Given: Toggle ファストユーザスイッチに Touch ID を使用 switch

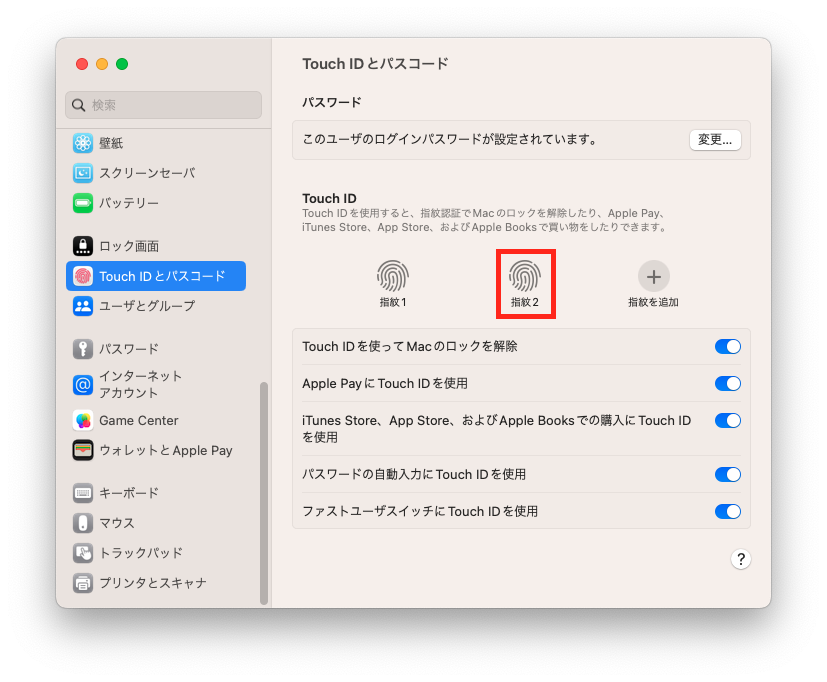Looking at the screenshot, I should tap(728, 511).
